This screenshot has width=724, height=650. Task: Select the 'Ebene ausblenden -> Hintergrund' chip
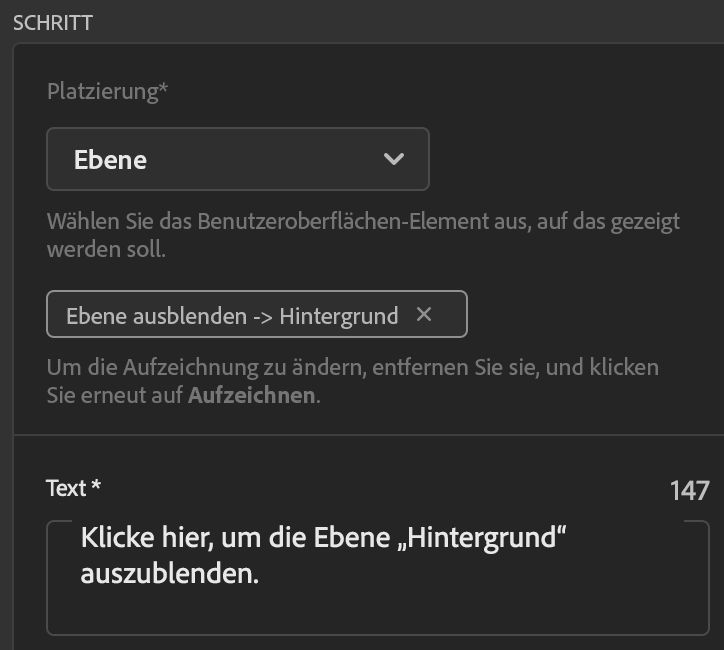(230, 316)
